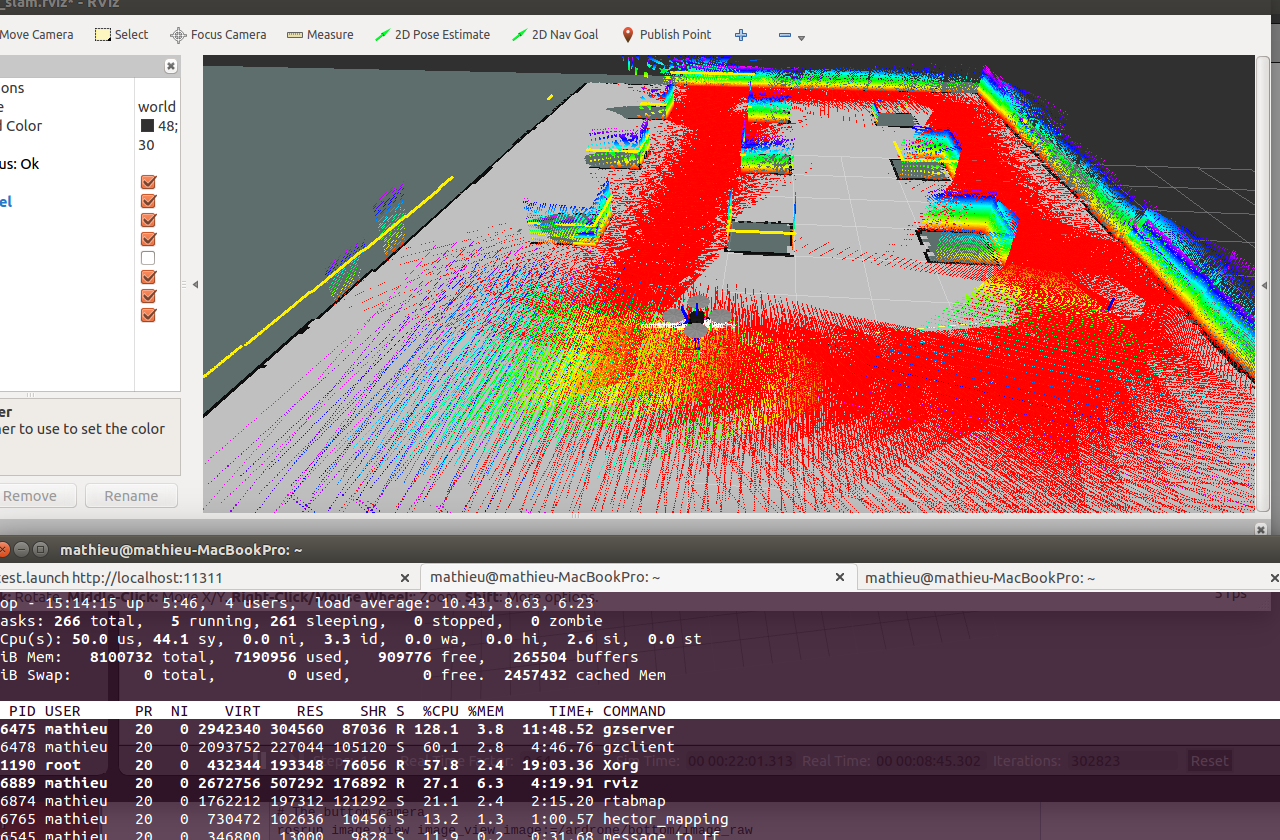The width and height of the screenshot is (1280, 840).
Task: Click the Rename display button
Action: click(x=131, y=496)
